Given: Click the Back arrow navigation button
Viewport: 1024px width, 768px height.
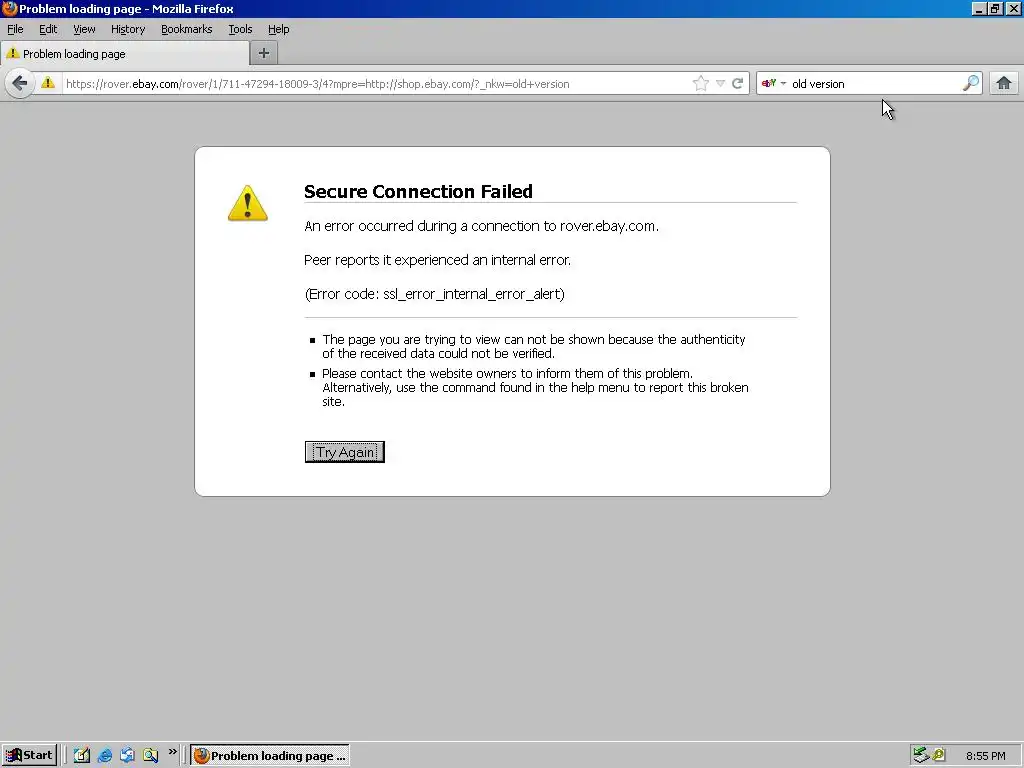Looking at the screenshot, I should [x=20, y=84].
